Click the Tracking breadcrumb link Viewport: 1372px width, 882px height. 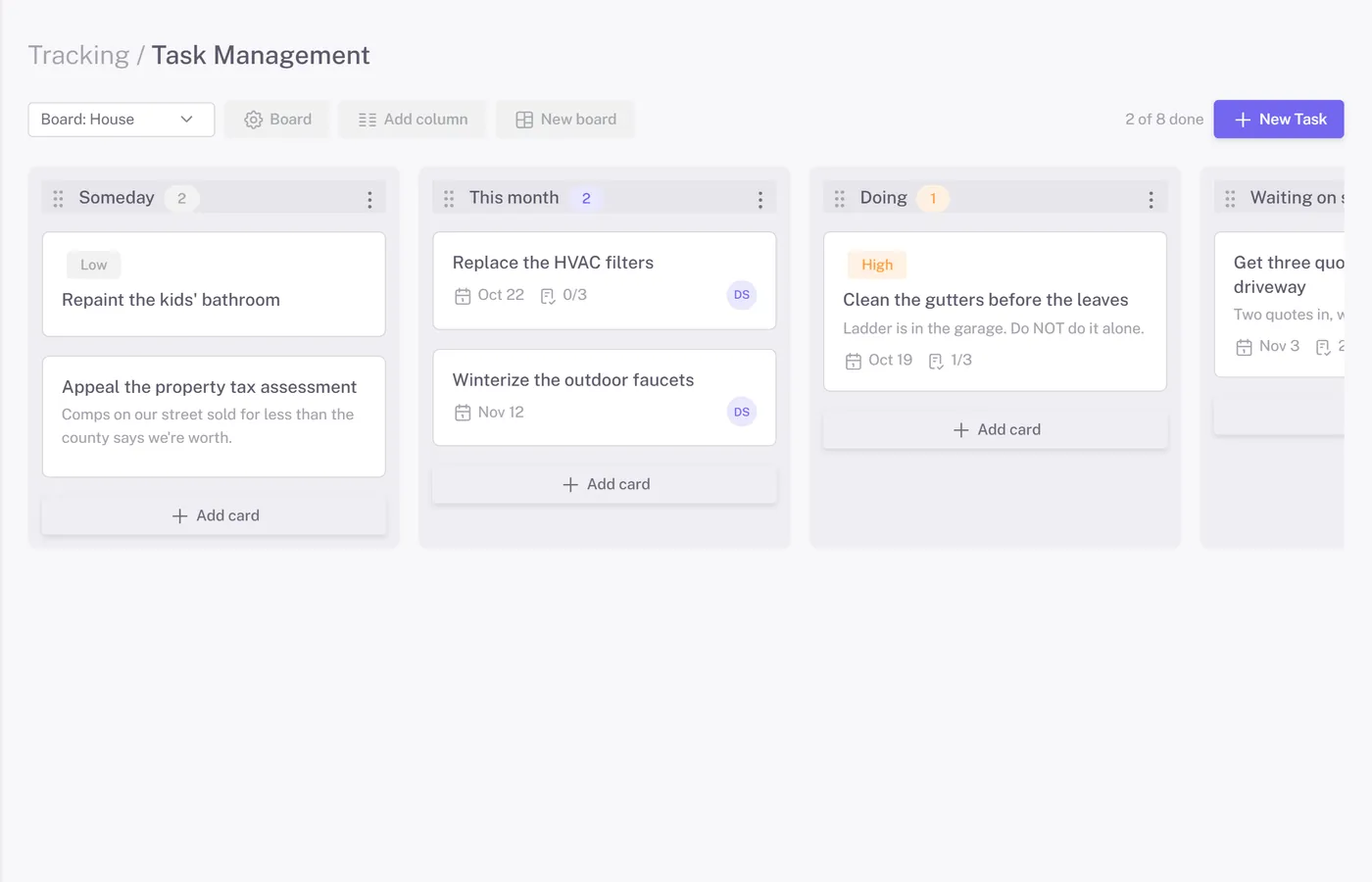[78, 55]
